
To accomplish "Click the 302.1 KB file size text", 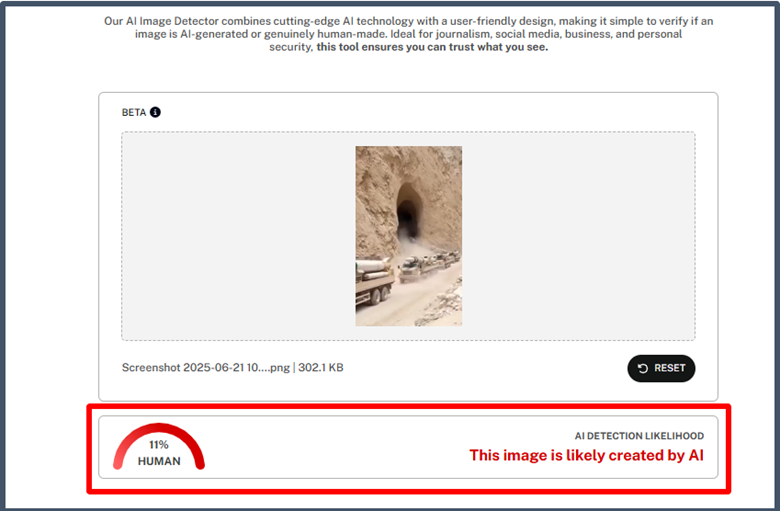I will [320, 368].
